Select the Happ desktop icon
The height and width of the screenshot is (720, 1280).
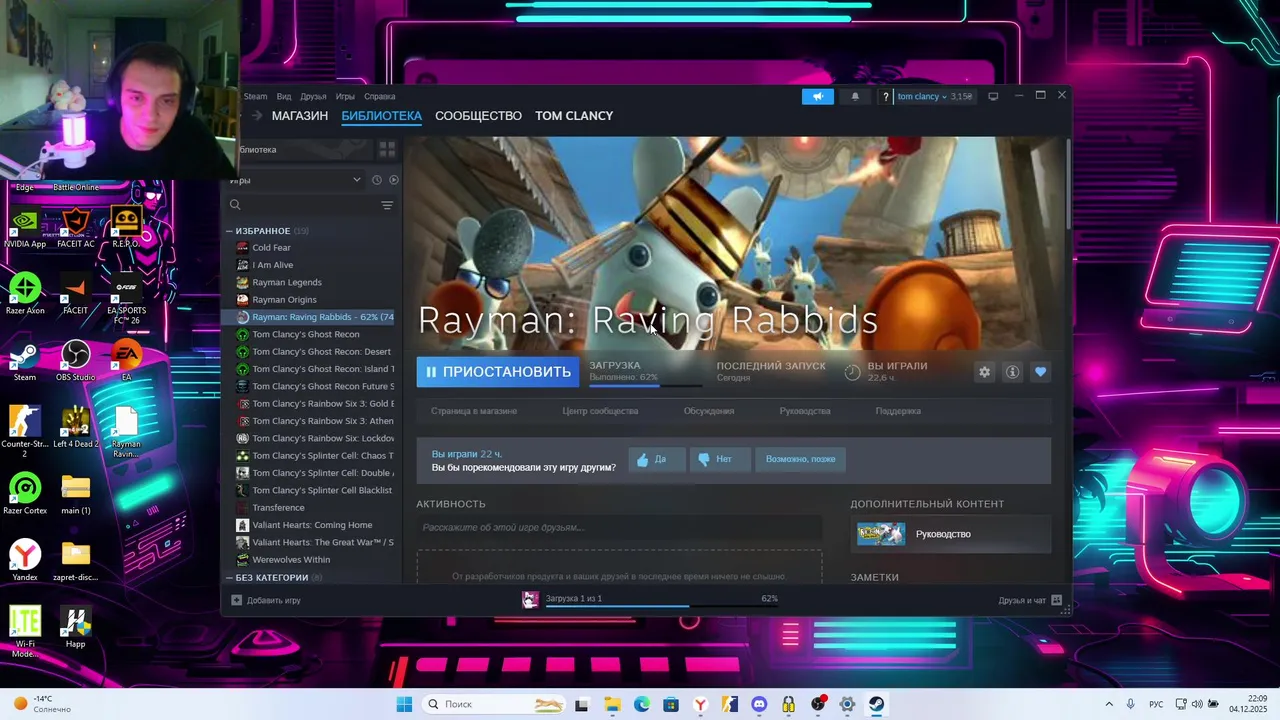pyautogui.click(x=75, y=627)
